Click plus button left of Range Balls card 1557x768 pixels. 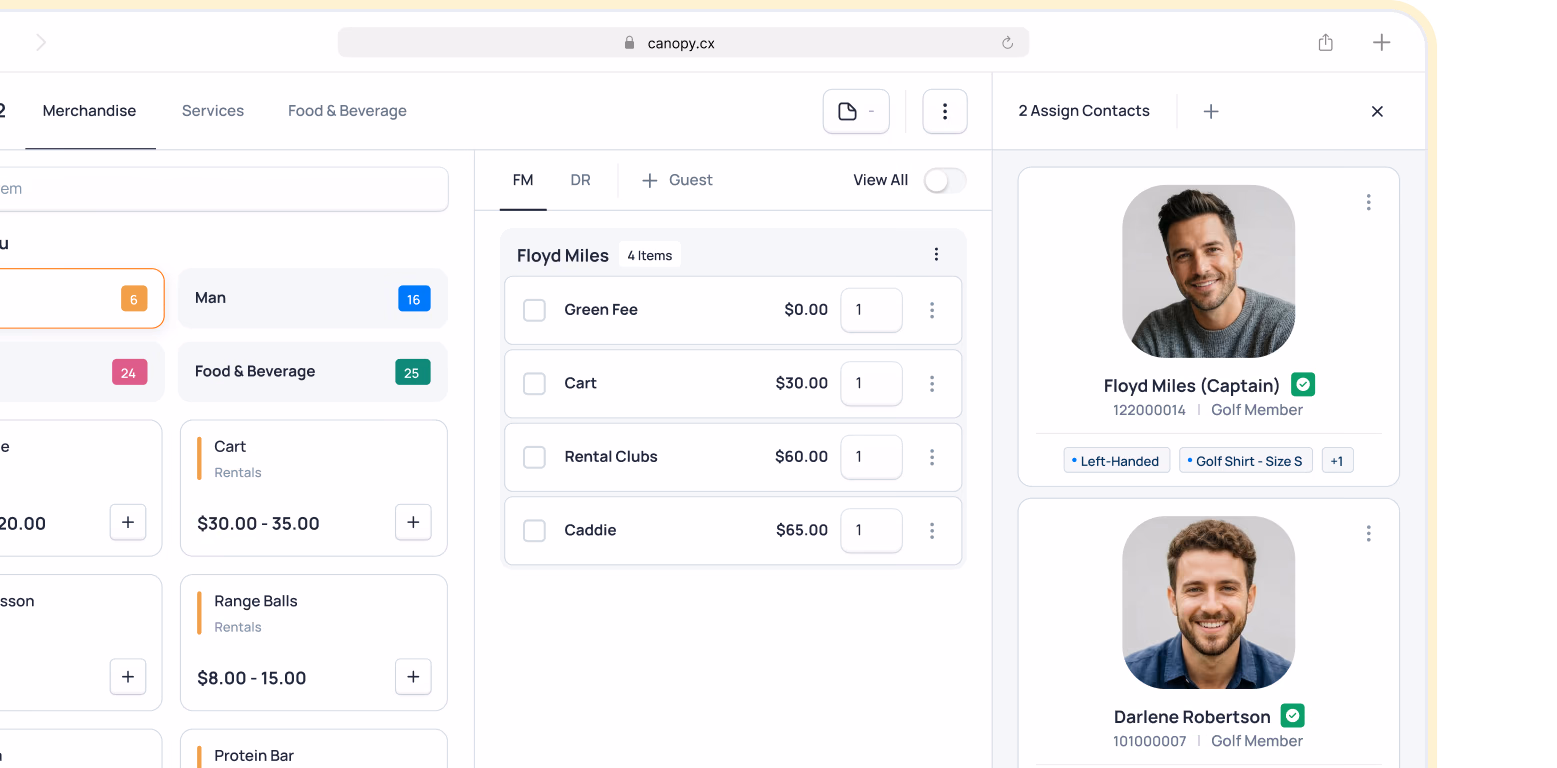pyautogui.click(x=128, y=677)
